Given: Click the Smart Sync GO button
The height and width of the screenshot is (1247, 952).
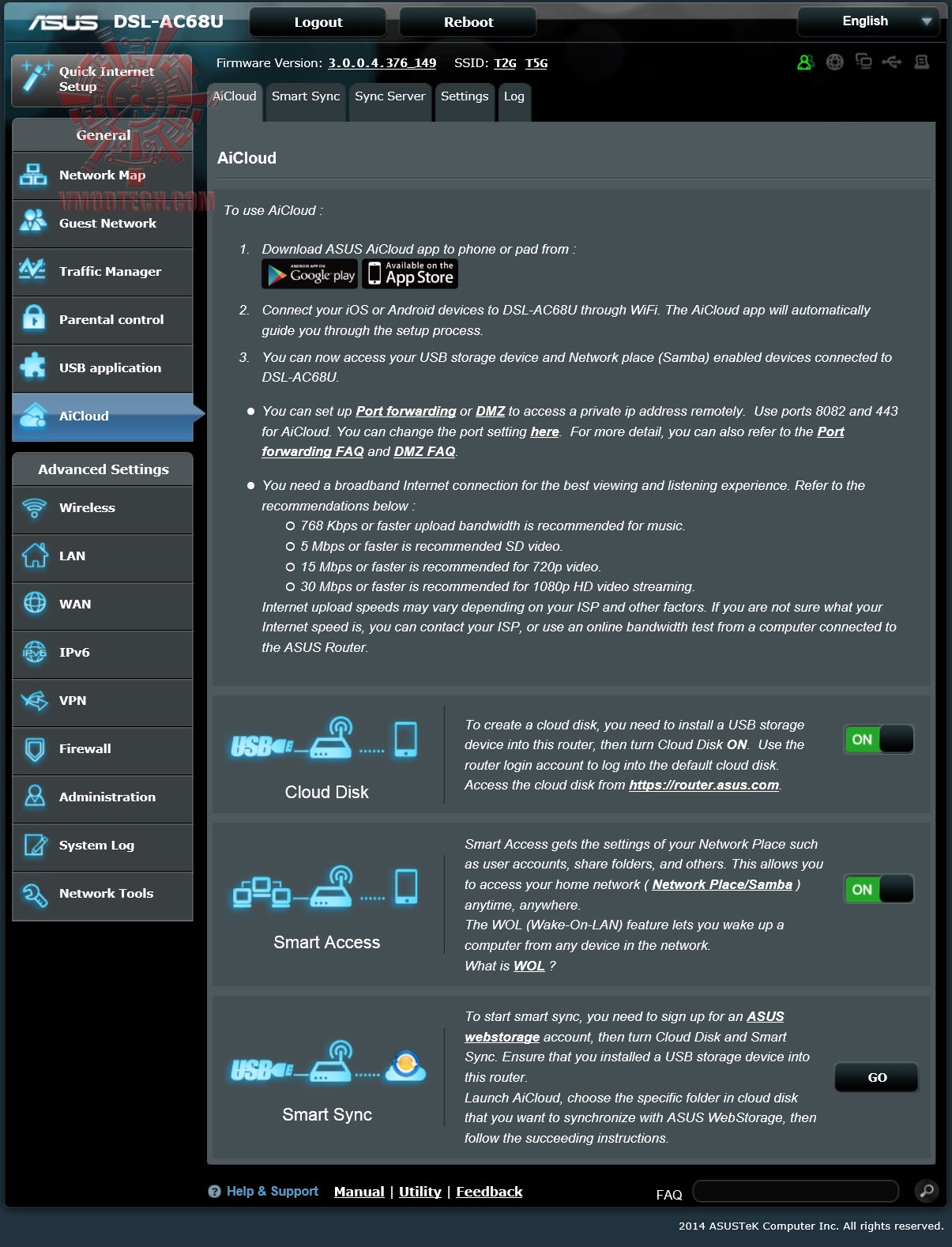Looking at the screenshot, I should click(877, 1077).
